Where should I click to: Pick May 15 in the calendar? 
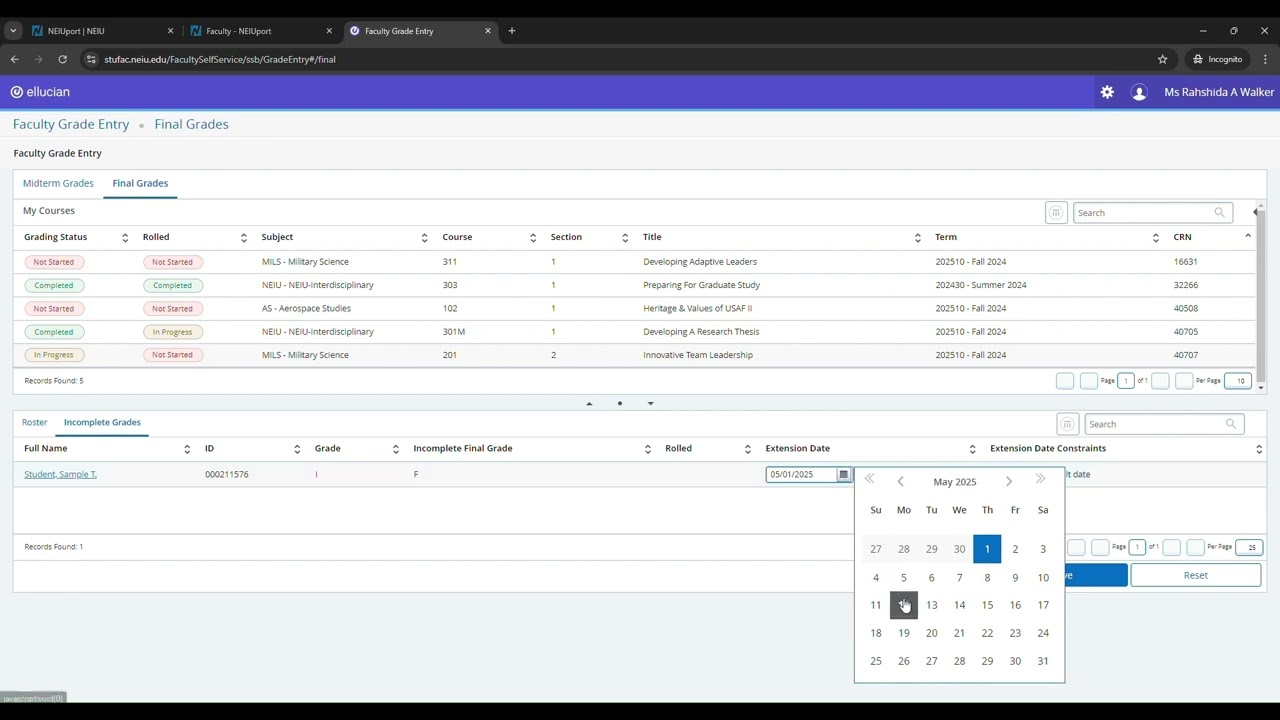pos(987,605)
